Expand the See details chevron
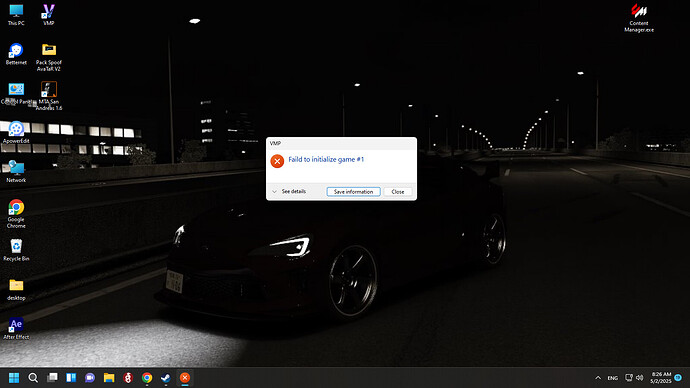Viewport: 690px width, 388px height. pos(275,192)
